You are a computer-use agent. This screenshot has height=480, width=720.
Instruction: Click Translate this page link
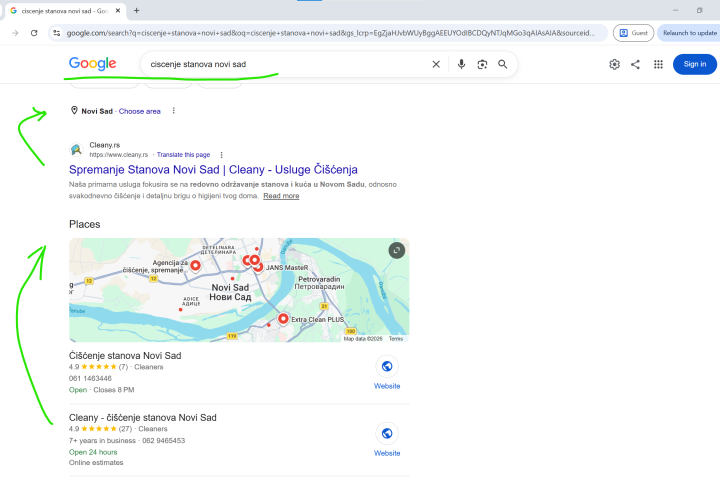[x=183, y=155]
